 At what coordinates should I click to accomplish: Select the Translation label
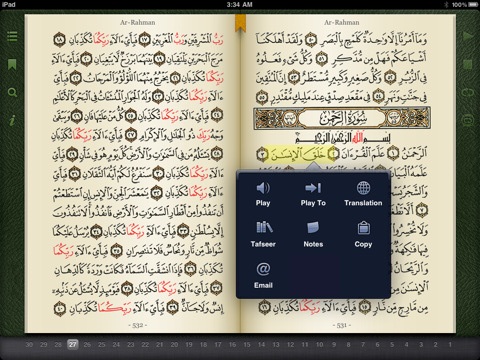coord(363,203)
